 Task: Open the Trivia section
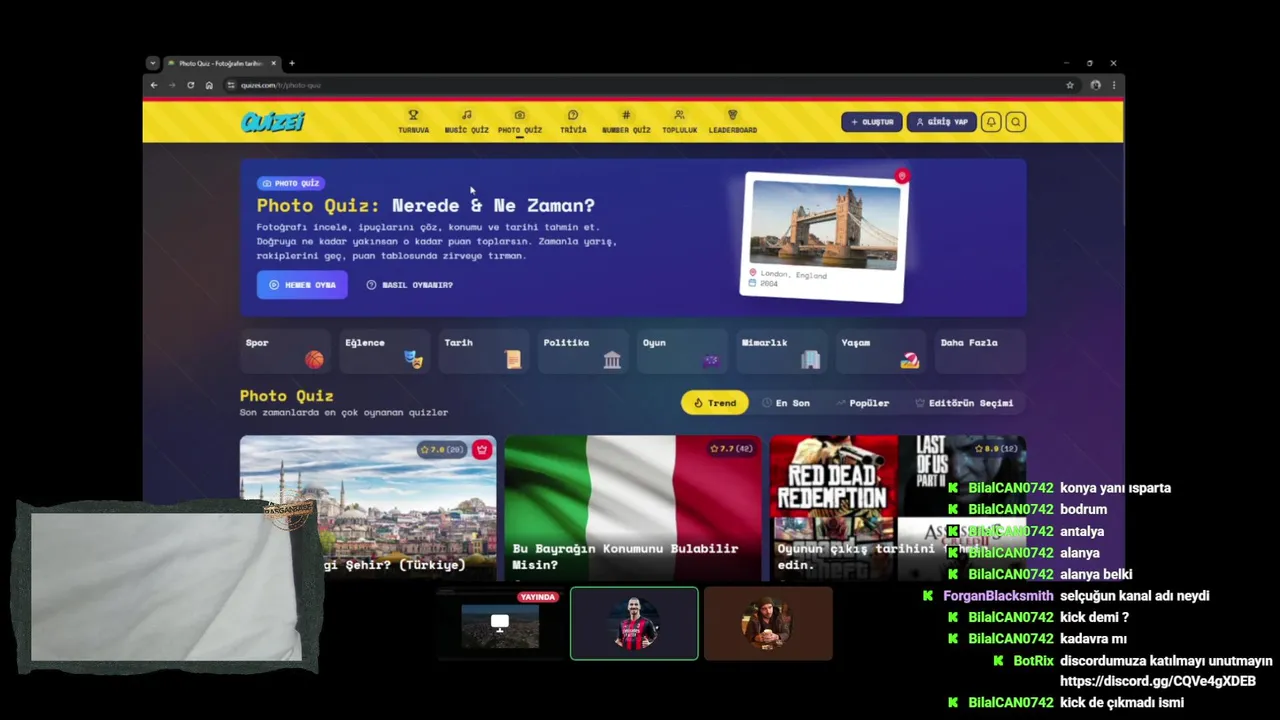573,122
